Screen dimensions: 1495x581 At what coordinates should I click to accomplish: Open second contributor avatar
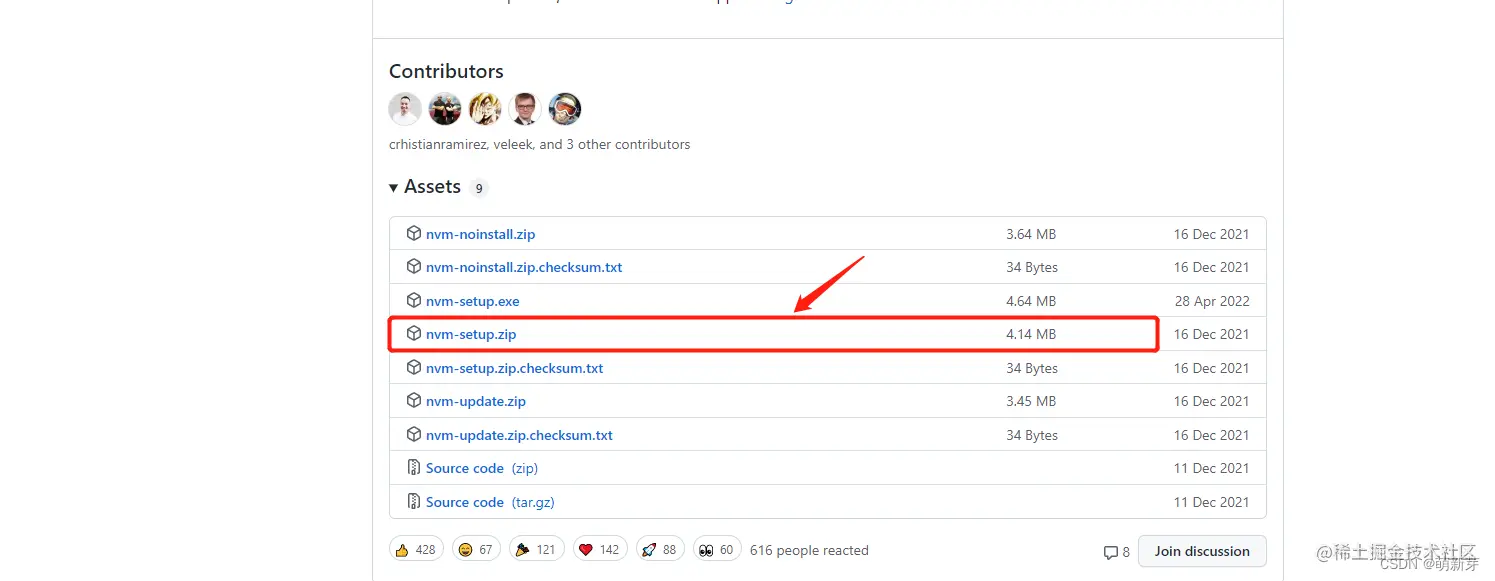point(445,109)
